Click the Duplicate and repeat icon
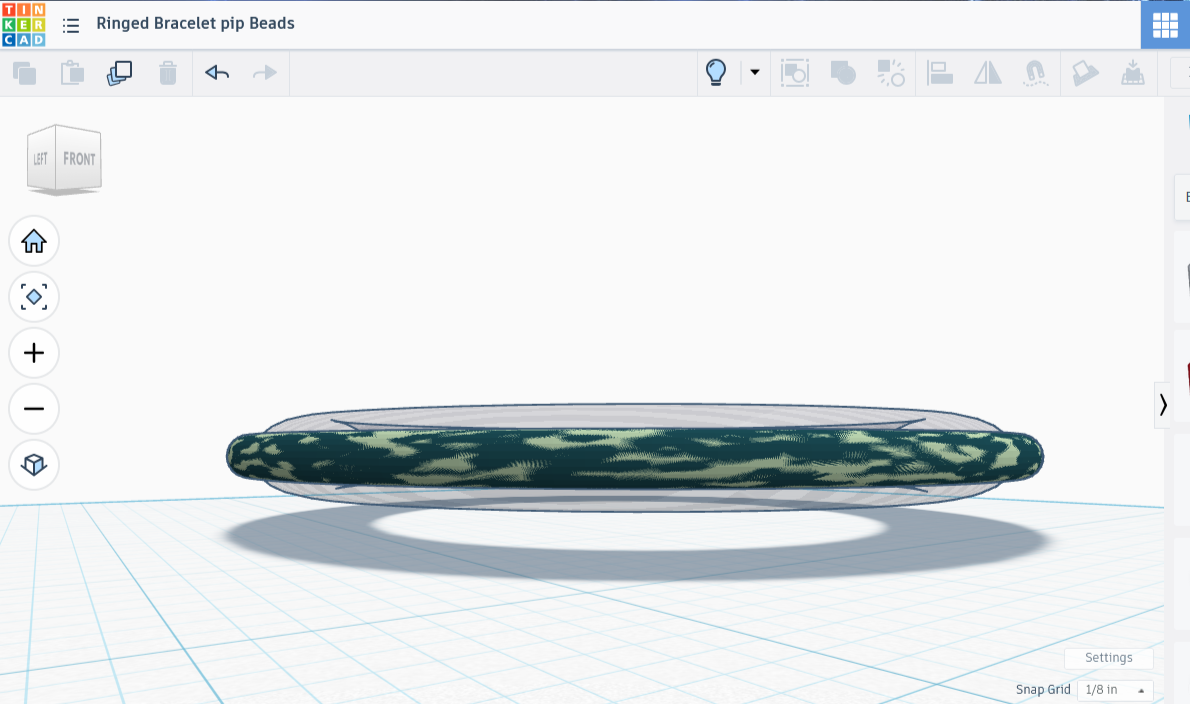 pos(119,73)
